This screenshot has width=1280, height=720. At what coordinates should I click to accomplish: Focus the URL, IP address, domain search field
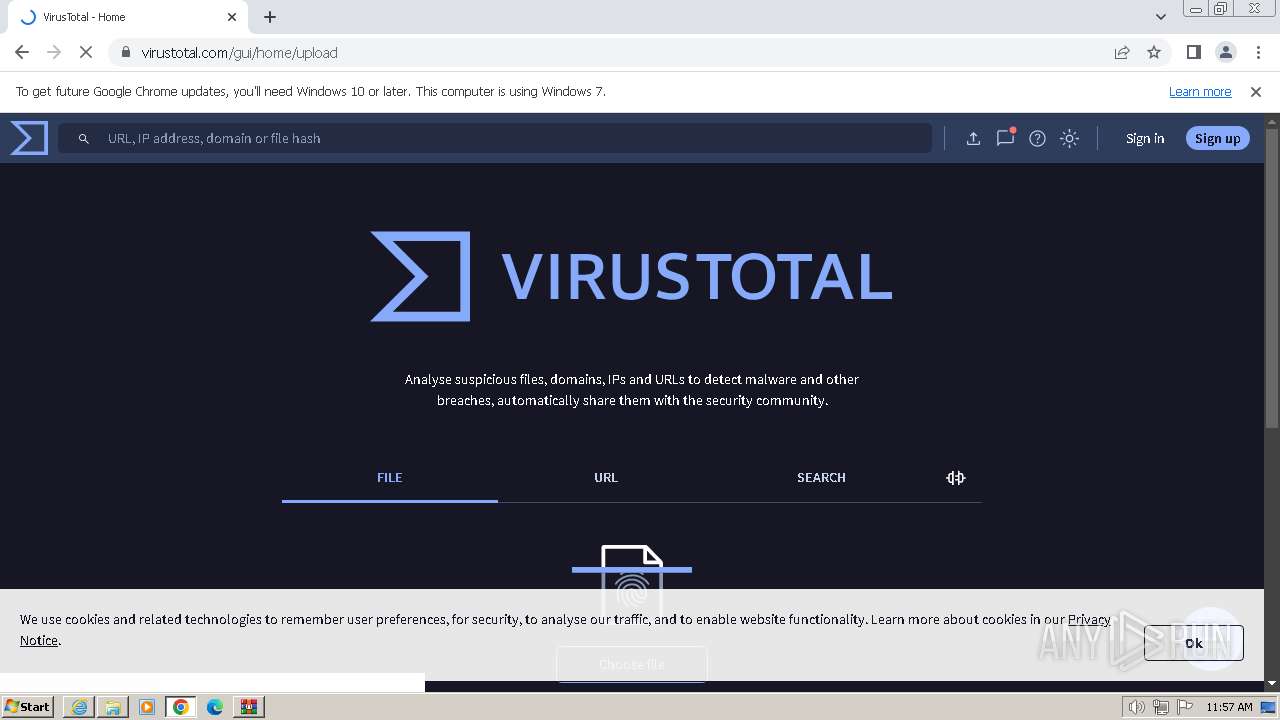coord(495,138)
